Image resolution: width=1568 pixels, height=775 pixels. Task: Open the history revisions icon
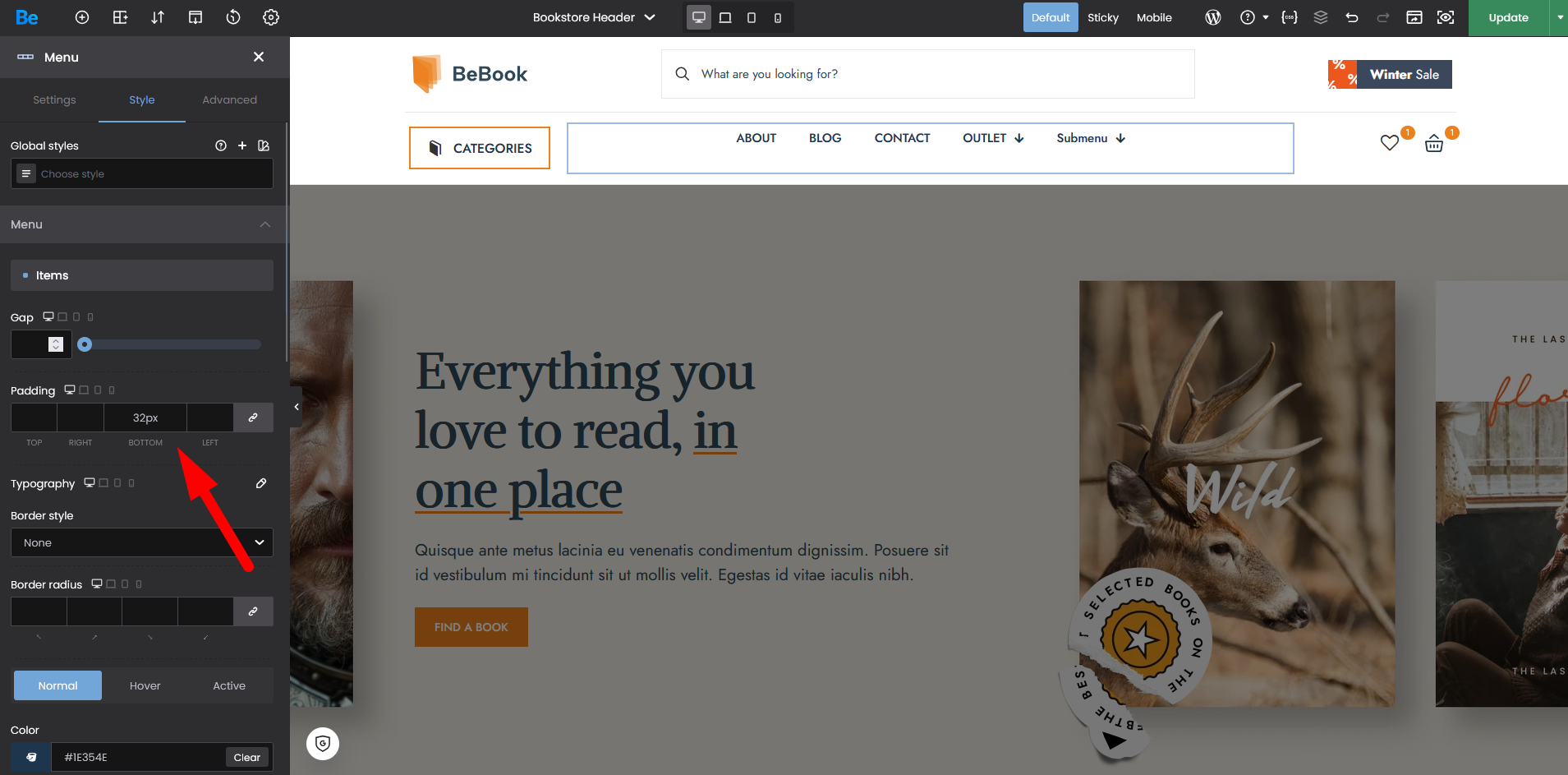[x=233, y=17]
